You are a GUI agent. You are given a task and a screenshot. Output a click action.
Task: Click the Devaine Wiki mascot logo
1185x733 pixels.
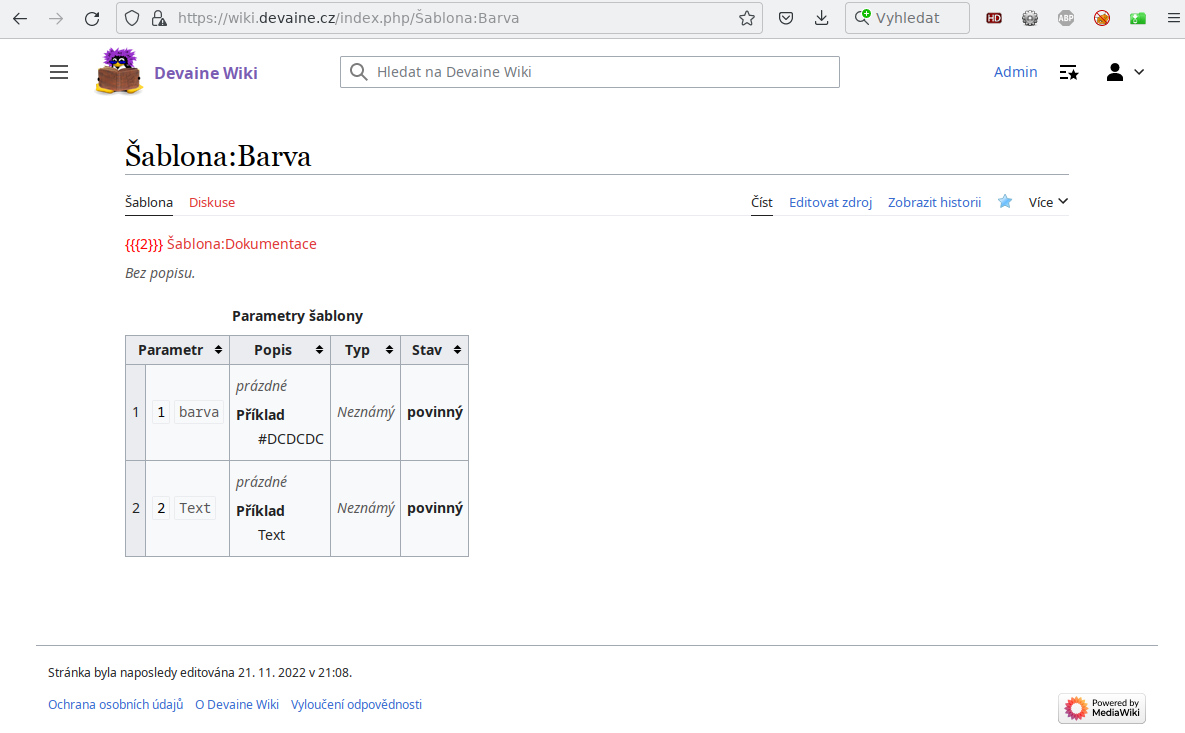click(119, 72)
